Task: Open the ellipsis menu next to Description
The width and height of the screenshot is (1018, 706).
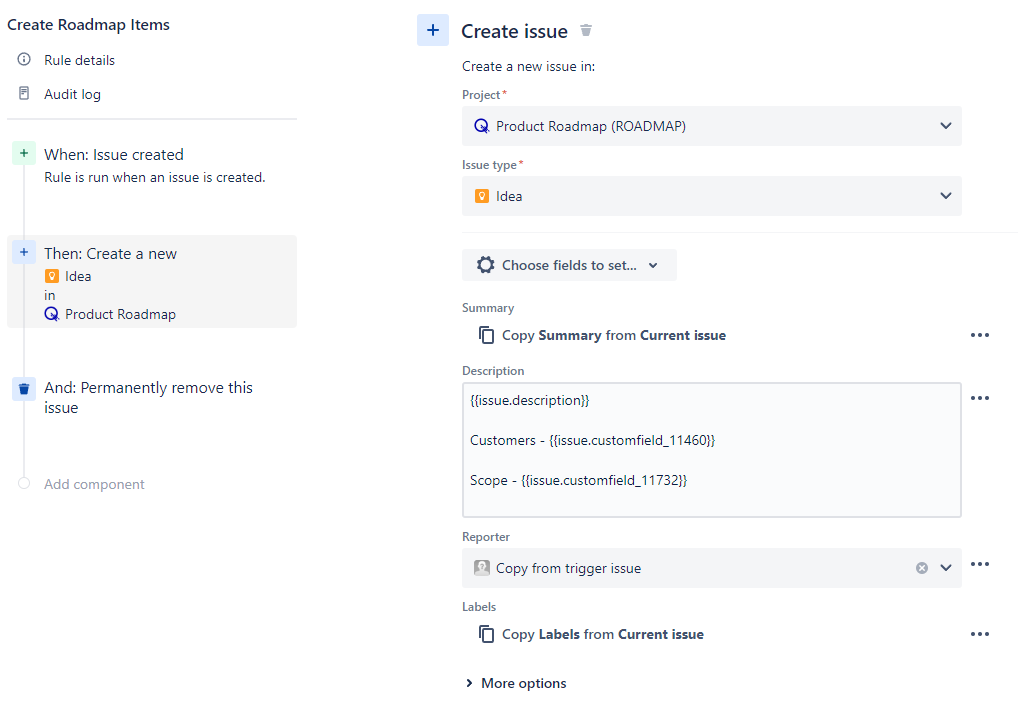Action: pos(980,398)
